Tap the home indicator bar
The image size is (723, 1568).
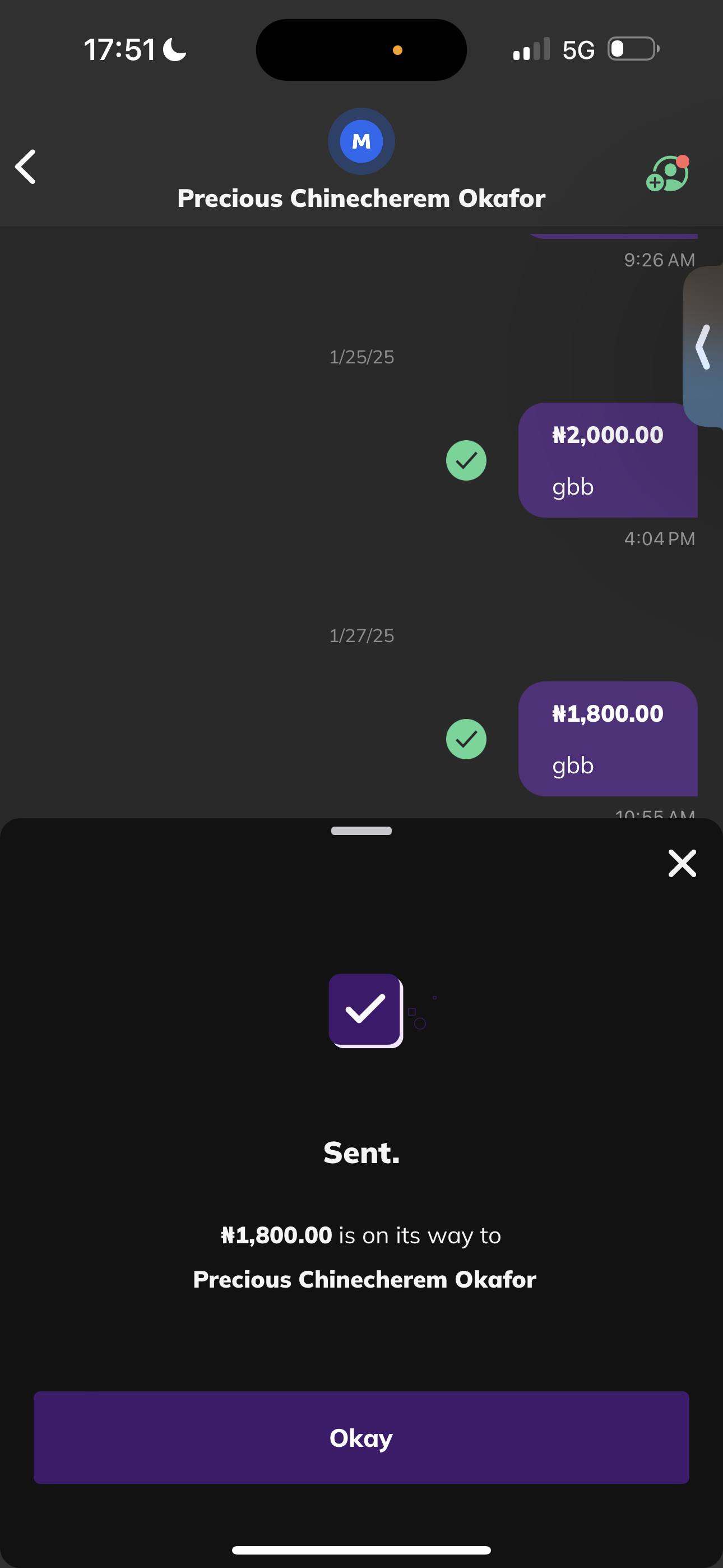pyautogui.click(x=361, y=1549)
